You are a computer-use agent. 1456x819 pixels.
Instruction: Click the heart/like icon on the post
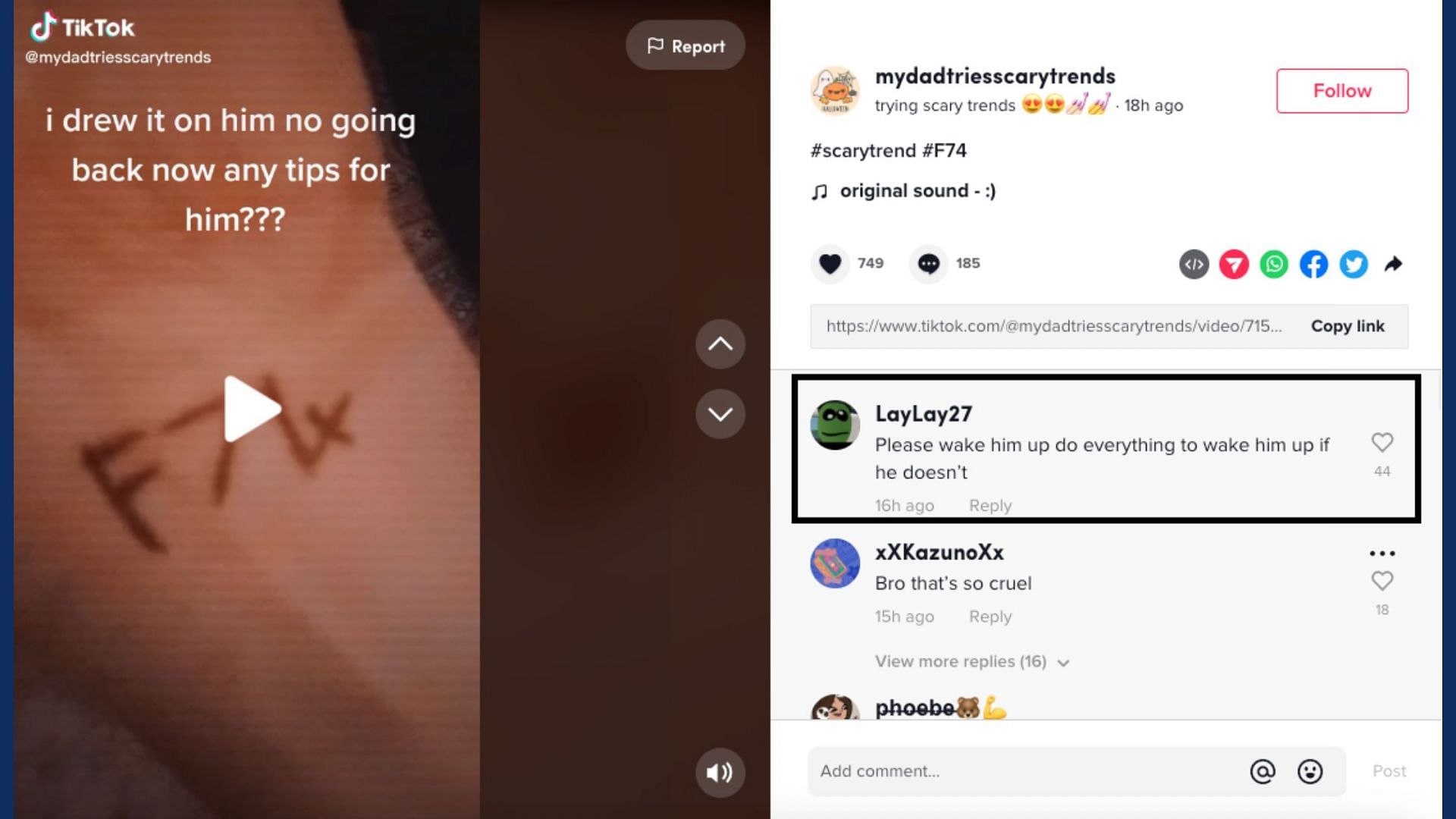[830, 263]
